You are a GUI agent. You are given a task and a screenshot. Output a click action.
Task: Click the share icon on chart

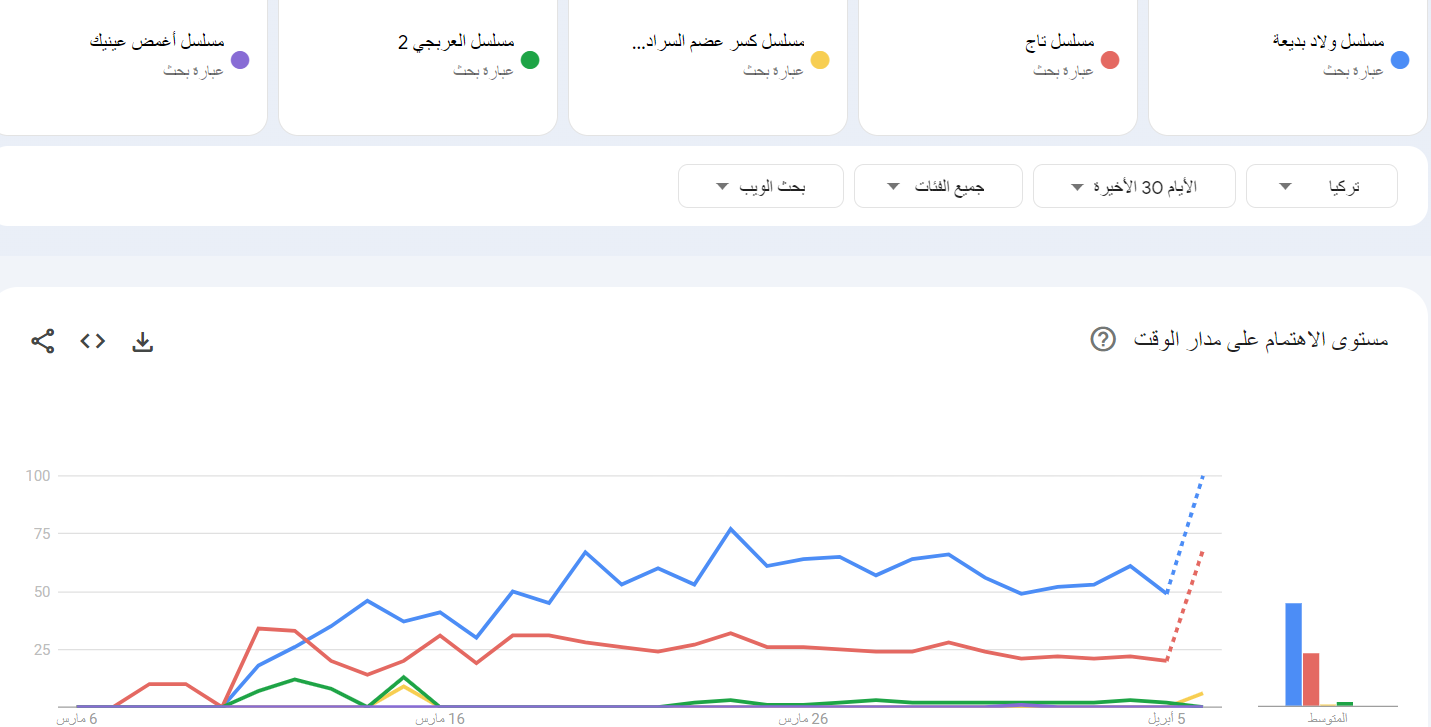[42, 341]
